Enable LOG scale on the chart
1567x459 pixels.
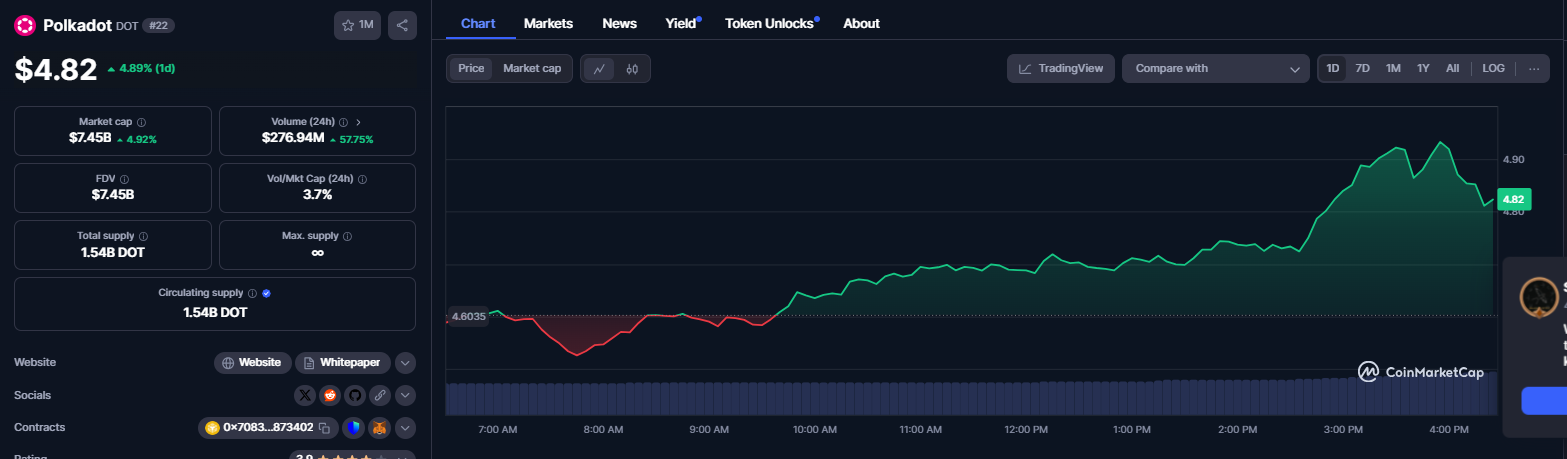point(1493,68)
